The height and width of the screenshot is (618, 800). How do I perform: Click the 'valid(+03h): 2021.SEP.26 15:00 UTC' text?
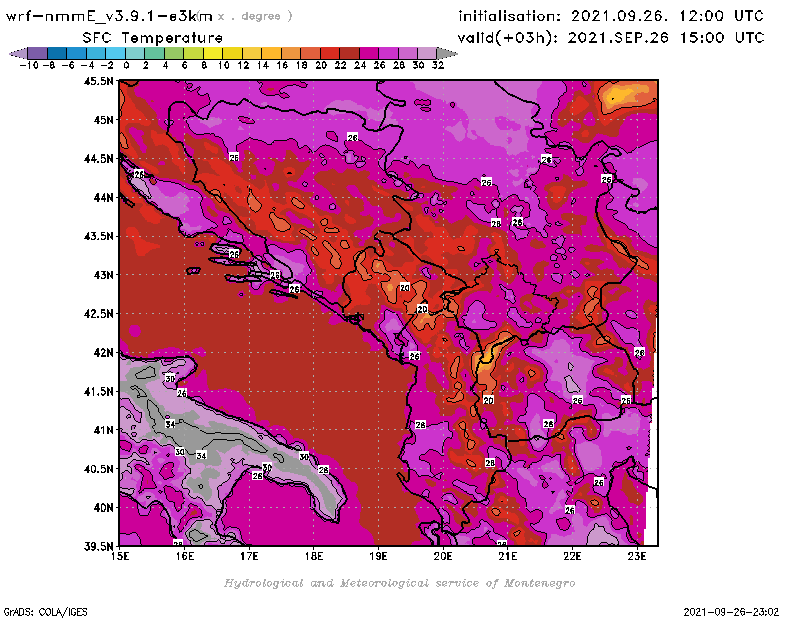611,37
